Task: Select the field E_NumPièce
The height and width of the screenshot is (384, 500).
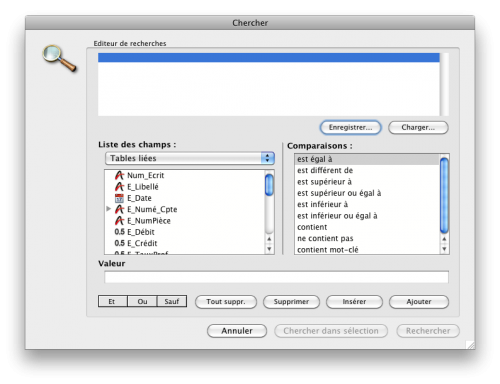Action: pos(149,221)
